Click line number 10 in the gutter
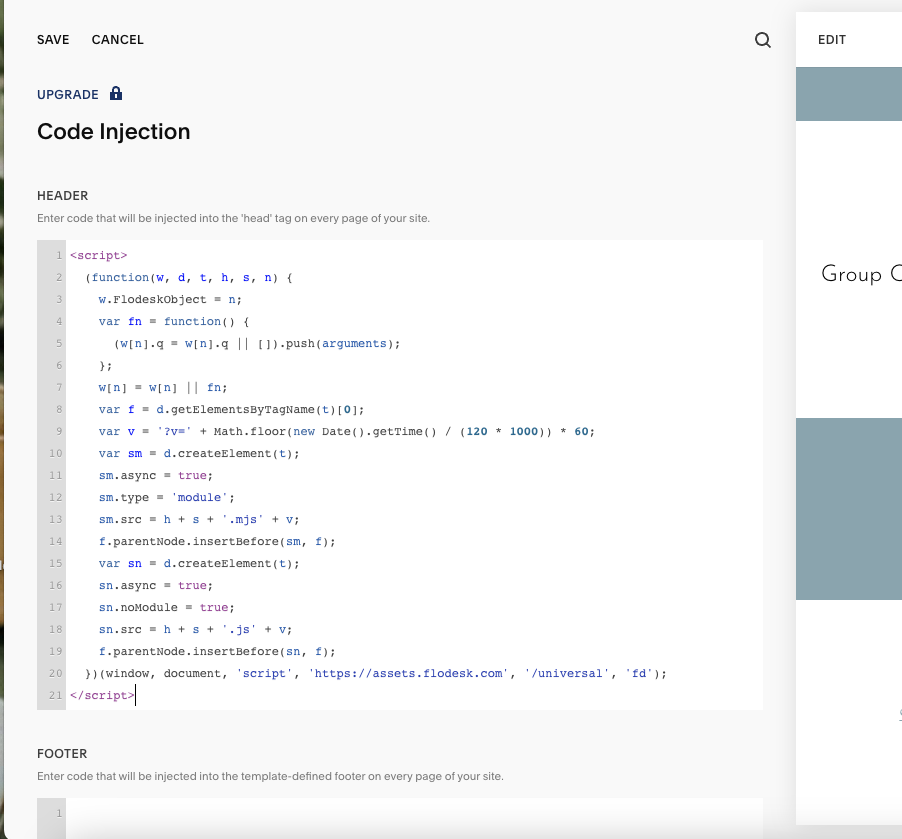The height and width of the screenshot is (839, 902). tap(54, 453)
